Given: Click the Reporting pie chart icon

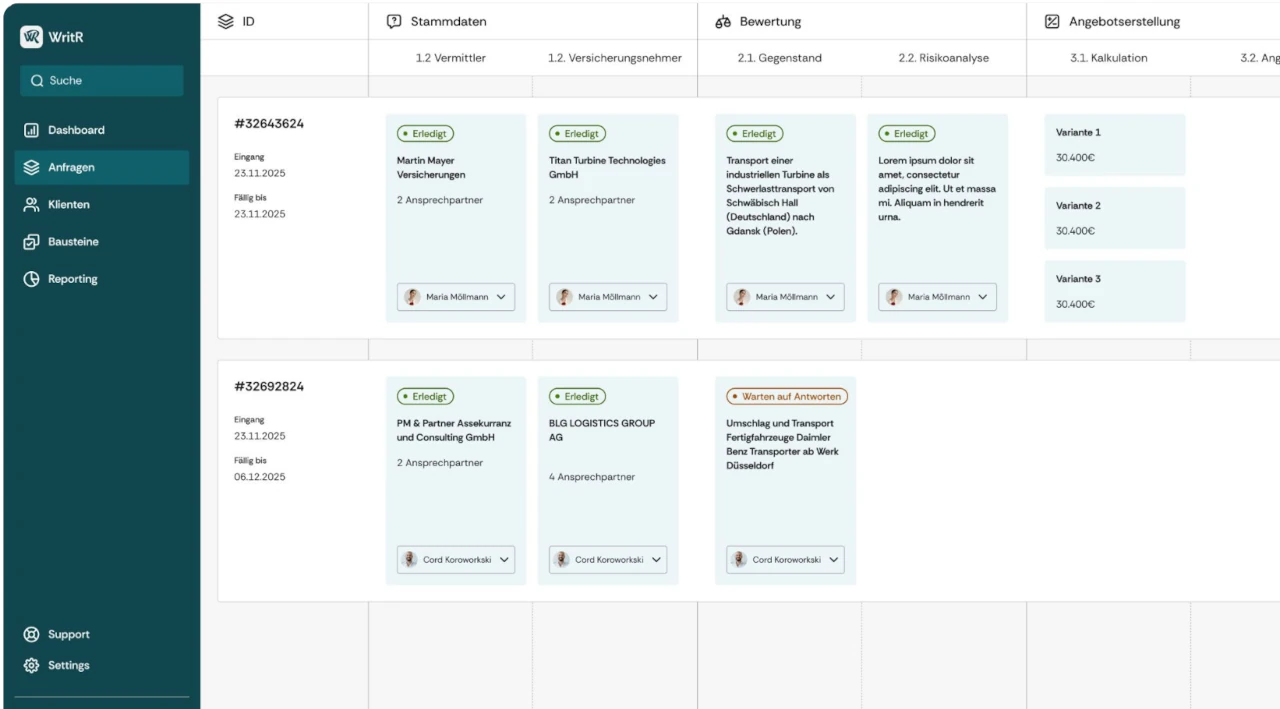Looking at the screenshot, I should pos(31,279).
